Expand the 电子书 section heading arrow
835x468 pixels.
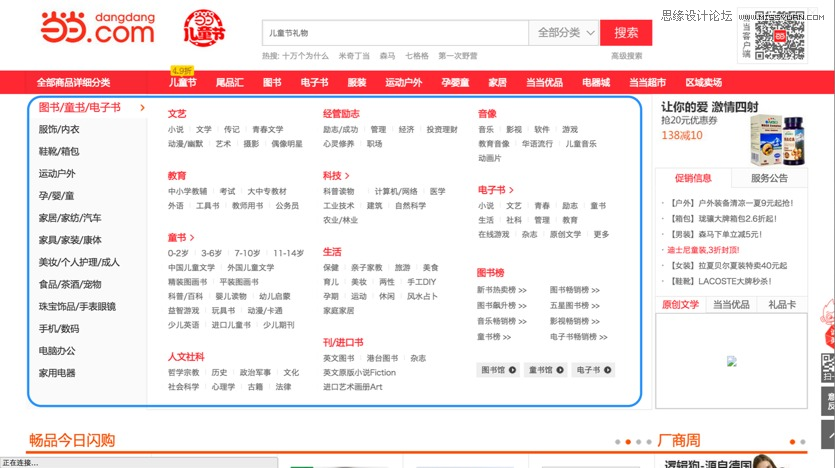point(511,190)
